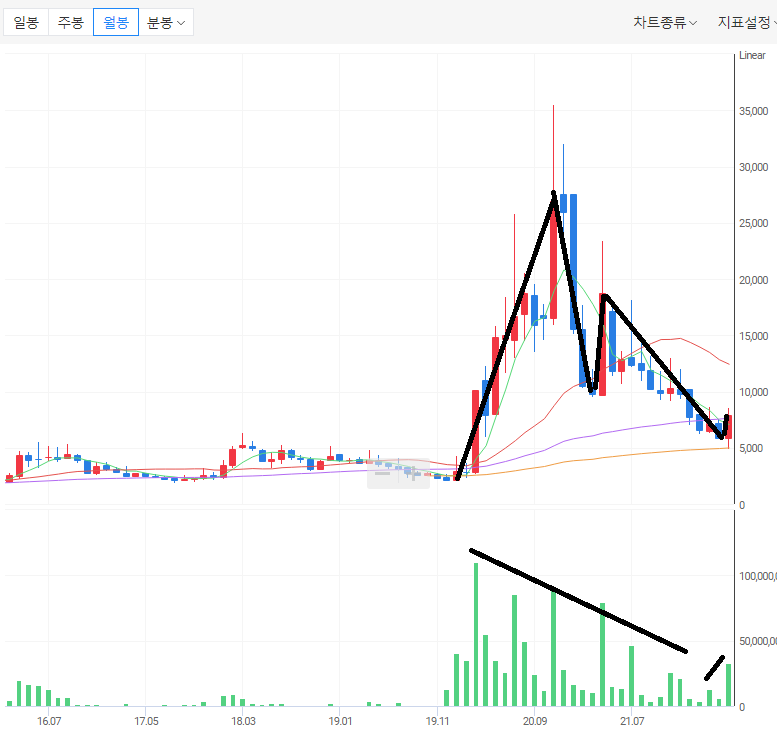The width and height of the screenshot is (777, 734).
Task: Click the 30,000 price axis label
Action: (753, 167)
